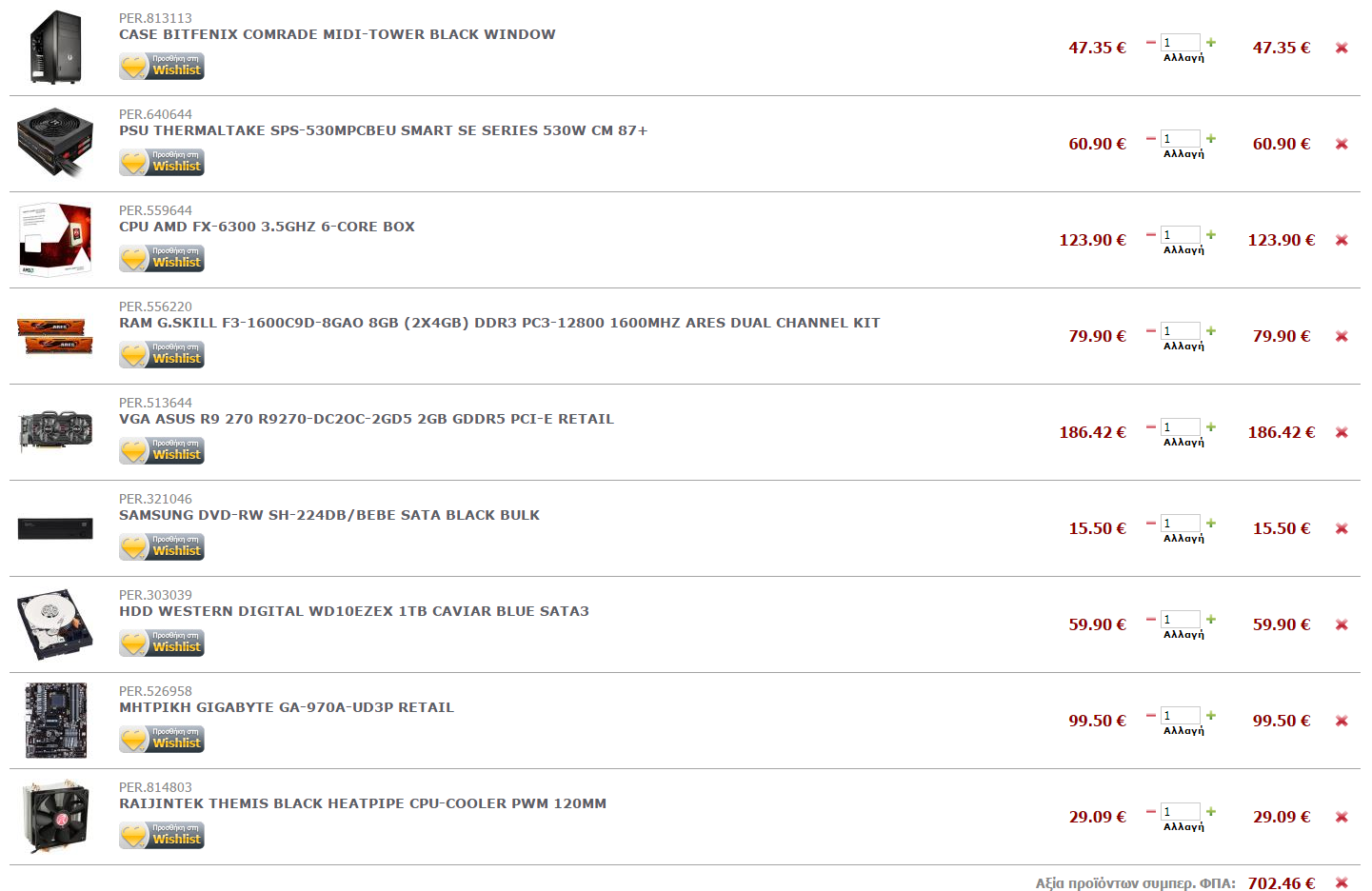Increase Bitfenix case quantity with plus
This screenshot has width=1372, height=891.
[1211, 42]
